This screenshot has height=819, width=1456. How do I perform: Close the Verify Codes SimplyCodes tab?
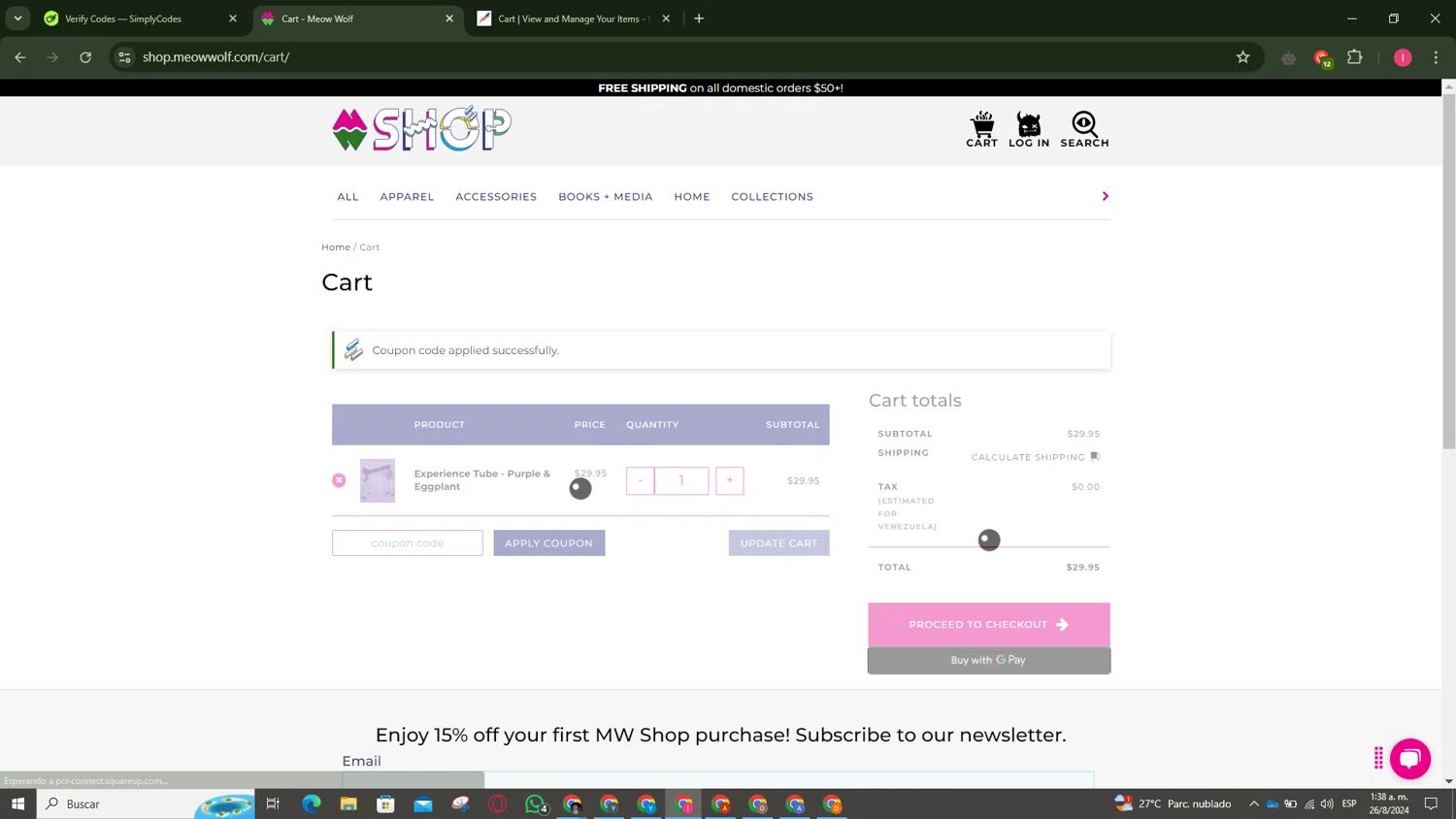click(x=233, y=18)
